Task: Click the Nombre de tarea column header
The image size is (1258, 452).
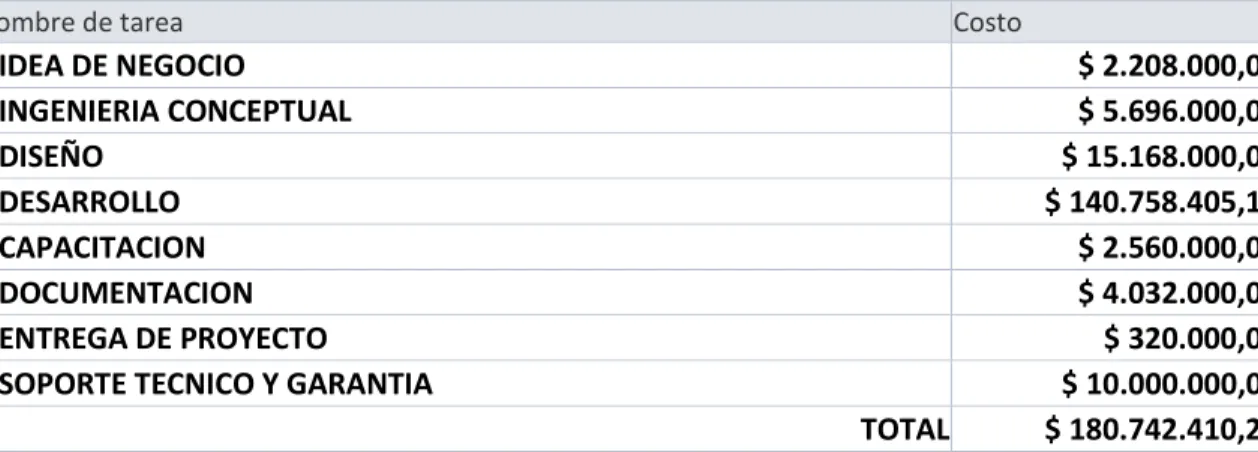Action: point(475,22)
